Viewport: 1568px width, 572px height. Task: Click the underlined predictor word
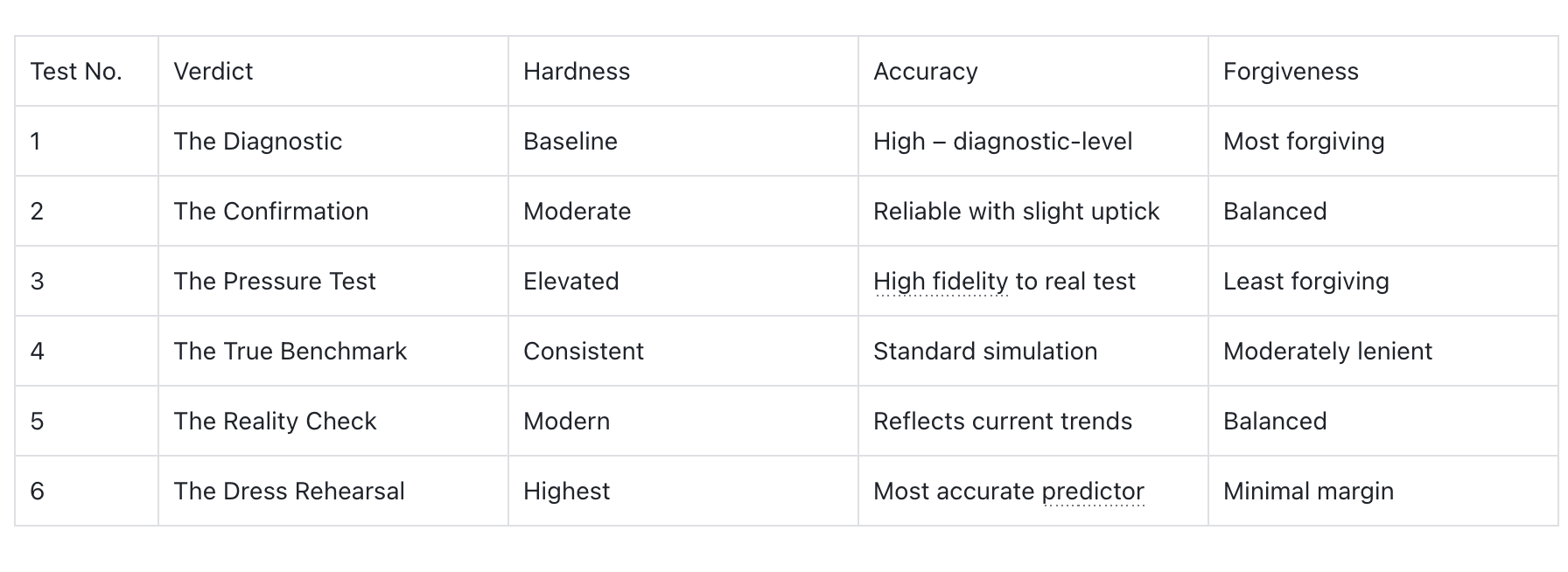[x=1093, y=492]
